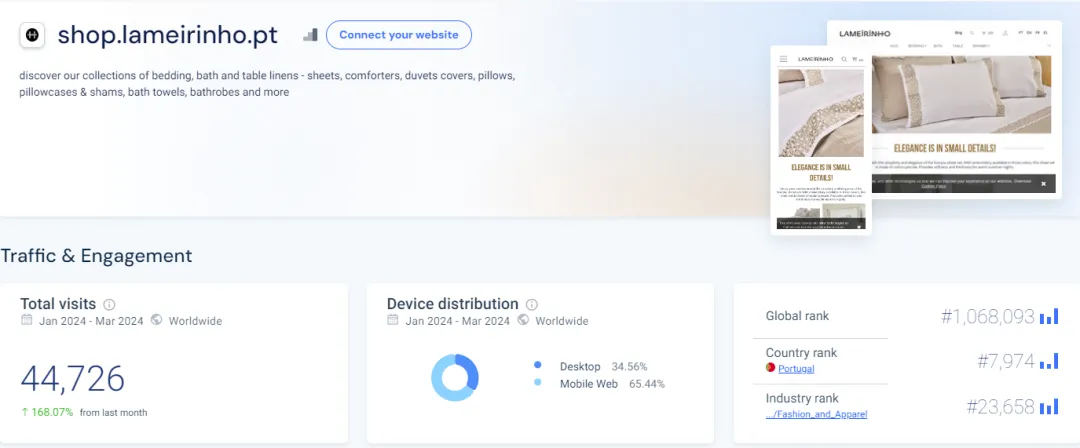This screenshot has width=1080, height=448.
Task: Click bar icon next to Country rank value
Action: [1048, 361]
